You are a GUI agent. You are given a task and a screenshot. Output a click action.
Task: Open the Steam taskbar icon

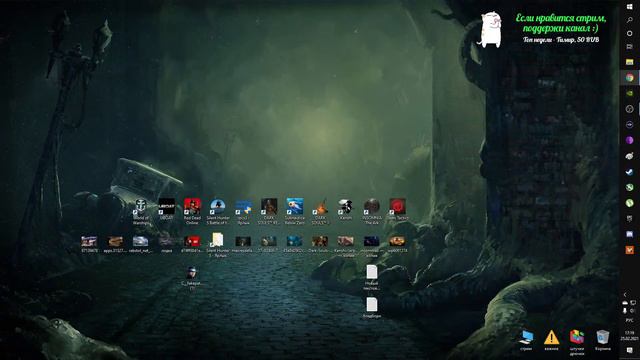pos(630,172)
